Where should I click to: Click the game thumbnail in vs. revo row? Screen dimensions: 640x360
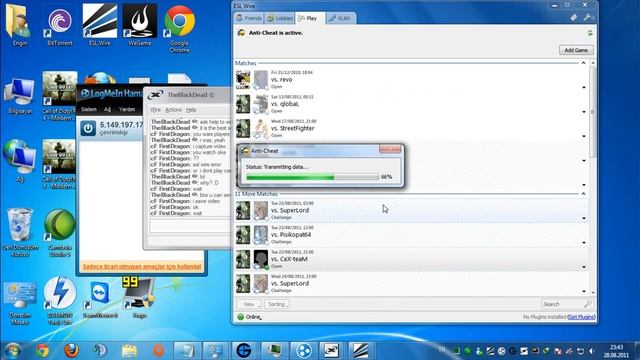(243, 80)
